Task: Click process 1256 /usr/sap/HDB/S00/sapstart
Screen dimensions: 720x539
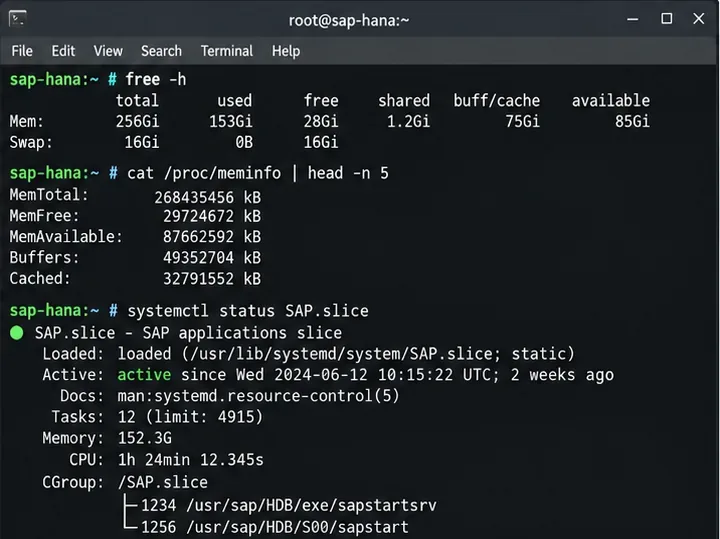Action: click(275, 527)
